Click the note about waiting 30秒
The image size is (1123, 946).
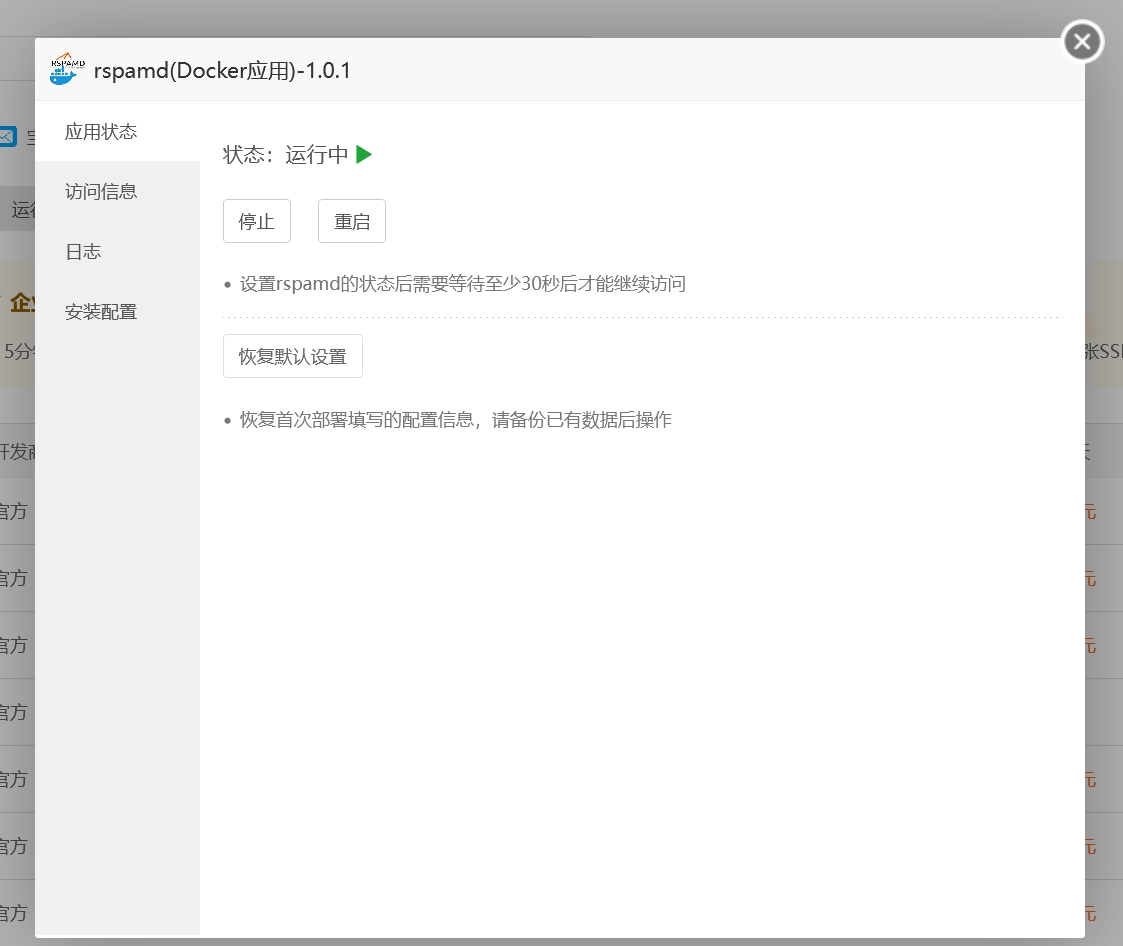463,284
